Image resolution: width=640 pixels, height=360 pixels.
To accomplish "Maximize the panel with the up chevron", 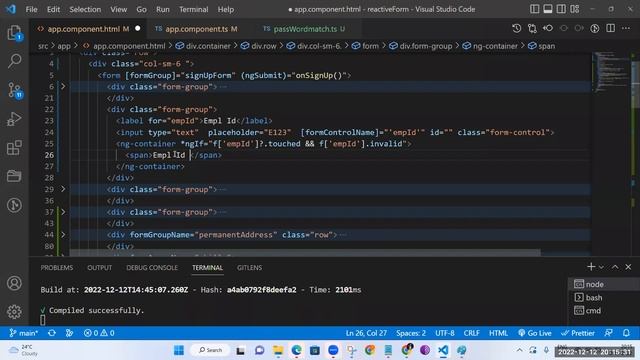I will 615,267.
